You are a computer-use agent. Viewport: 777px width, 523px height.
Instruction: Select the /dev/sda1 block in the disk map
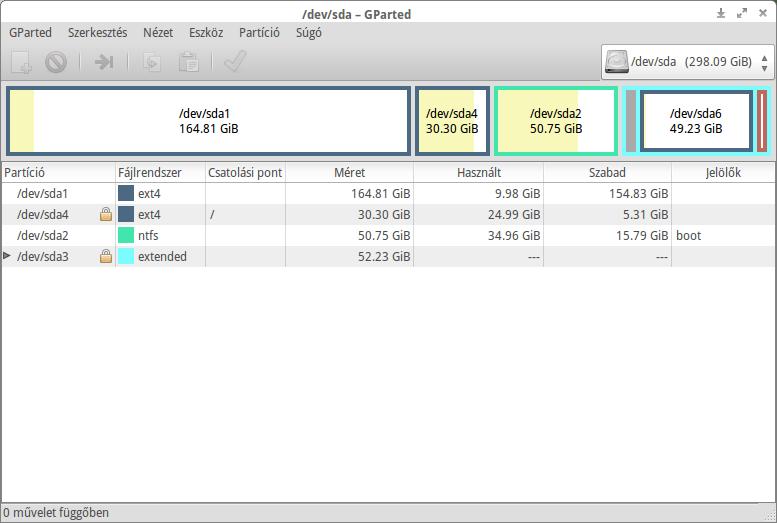(x=209, y=121)
